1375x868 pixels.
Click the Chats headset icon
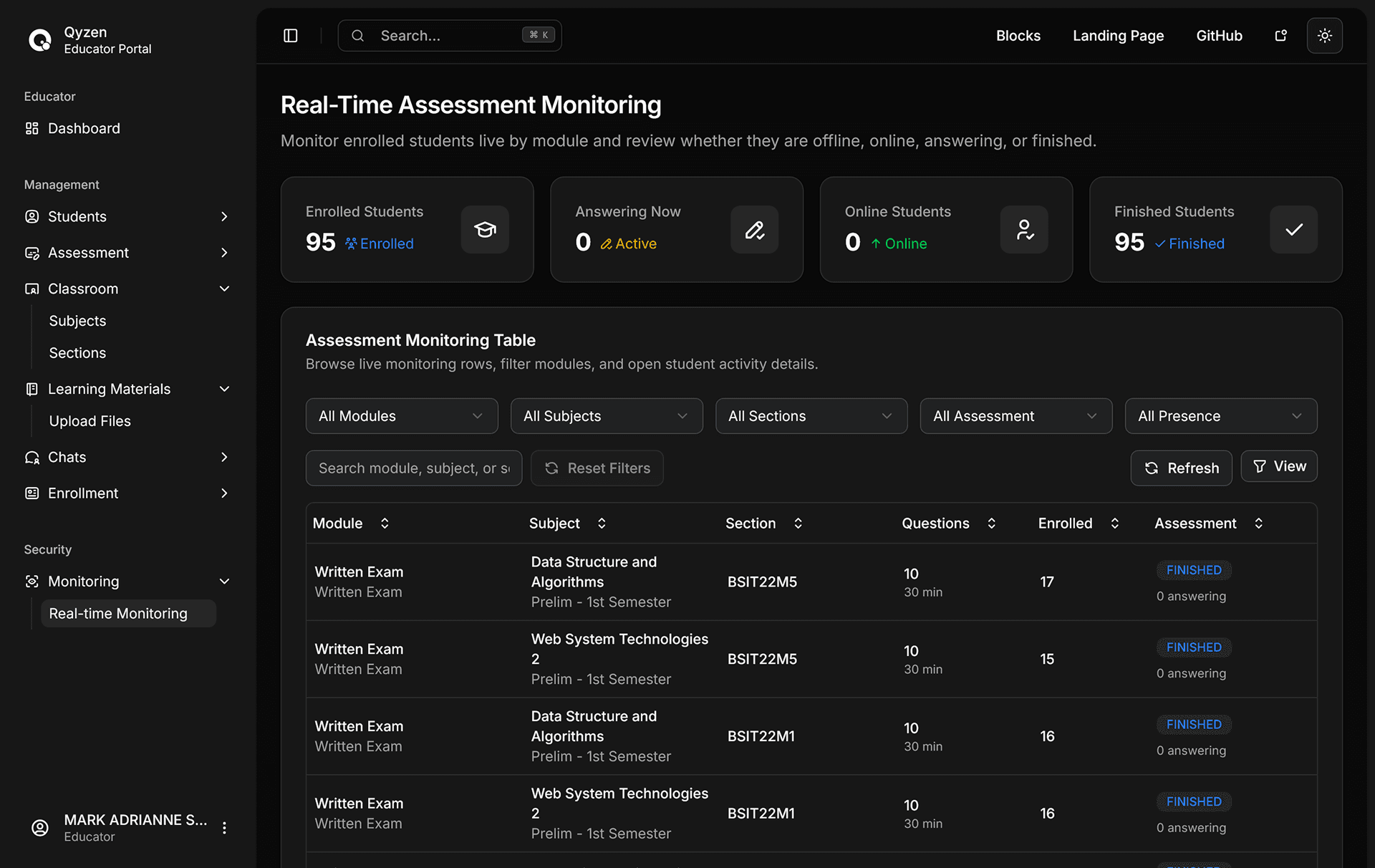coord(32,457)
